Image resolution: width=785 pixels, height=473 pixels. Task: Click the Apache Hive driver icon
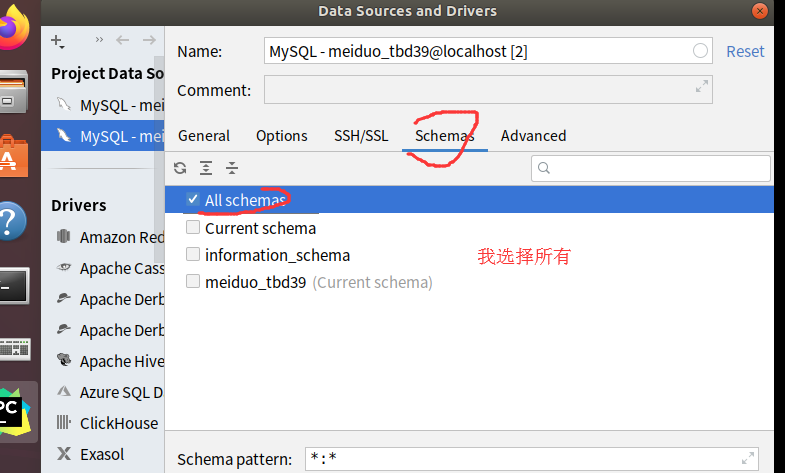coord(64,359)
